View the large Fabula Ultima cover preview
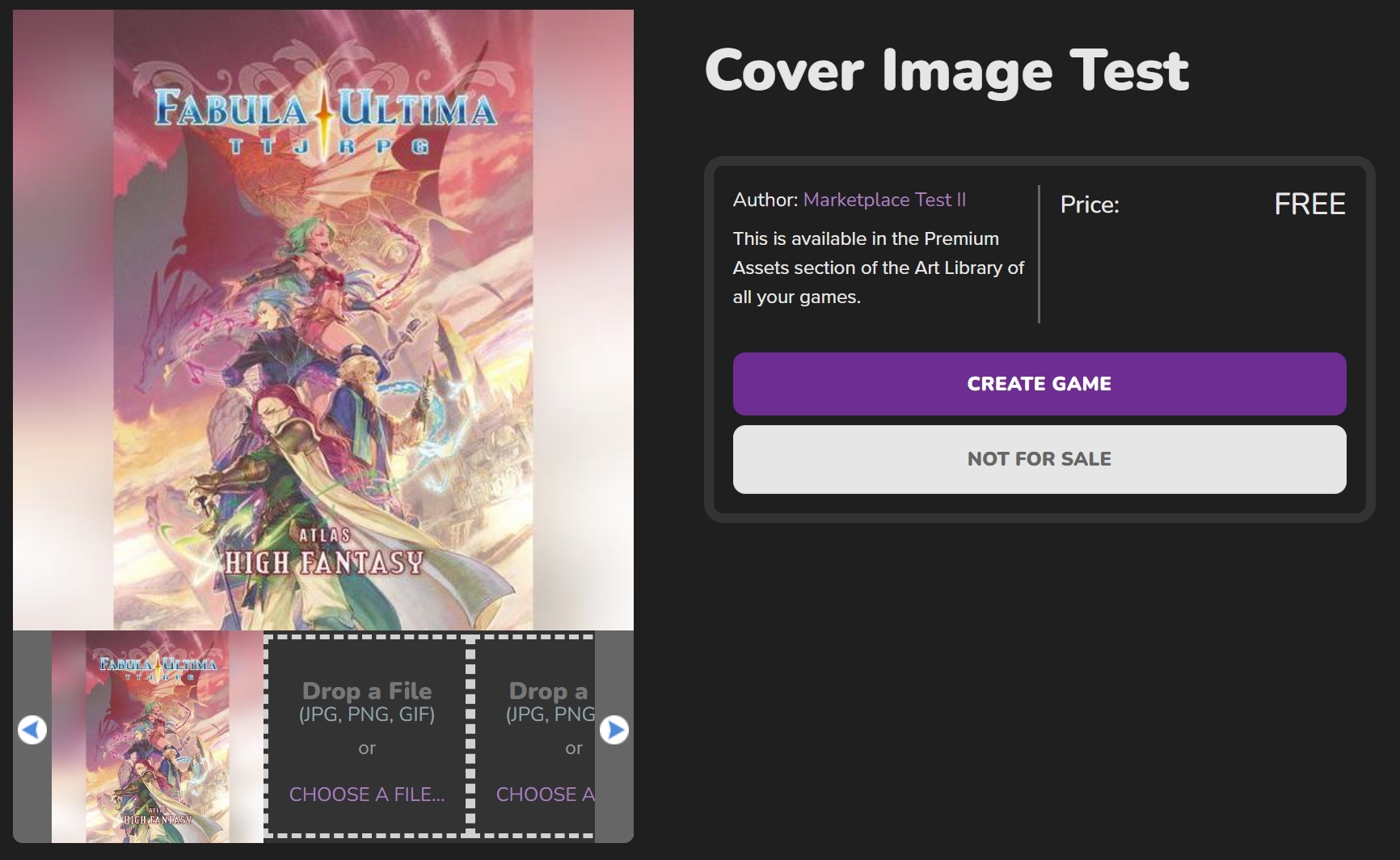 click(323, 315)
